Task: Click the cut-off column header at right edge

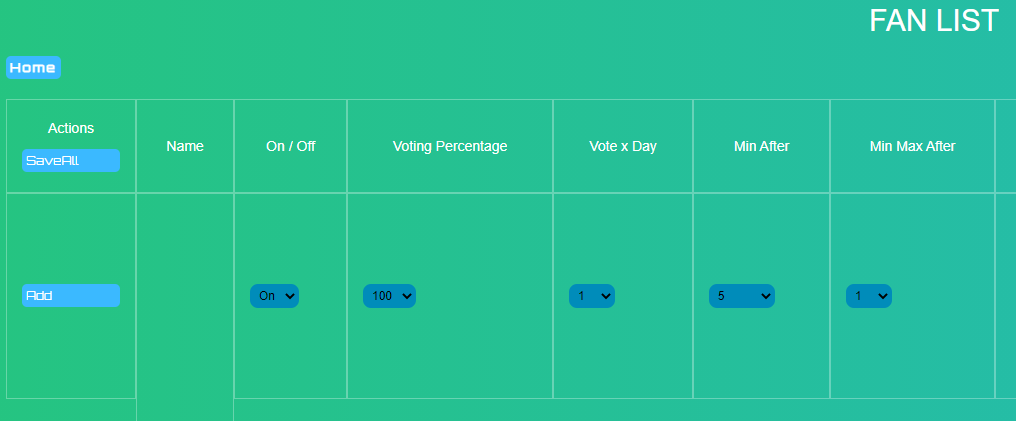Action: point(1006,146)
